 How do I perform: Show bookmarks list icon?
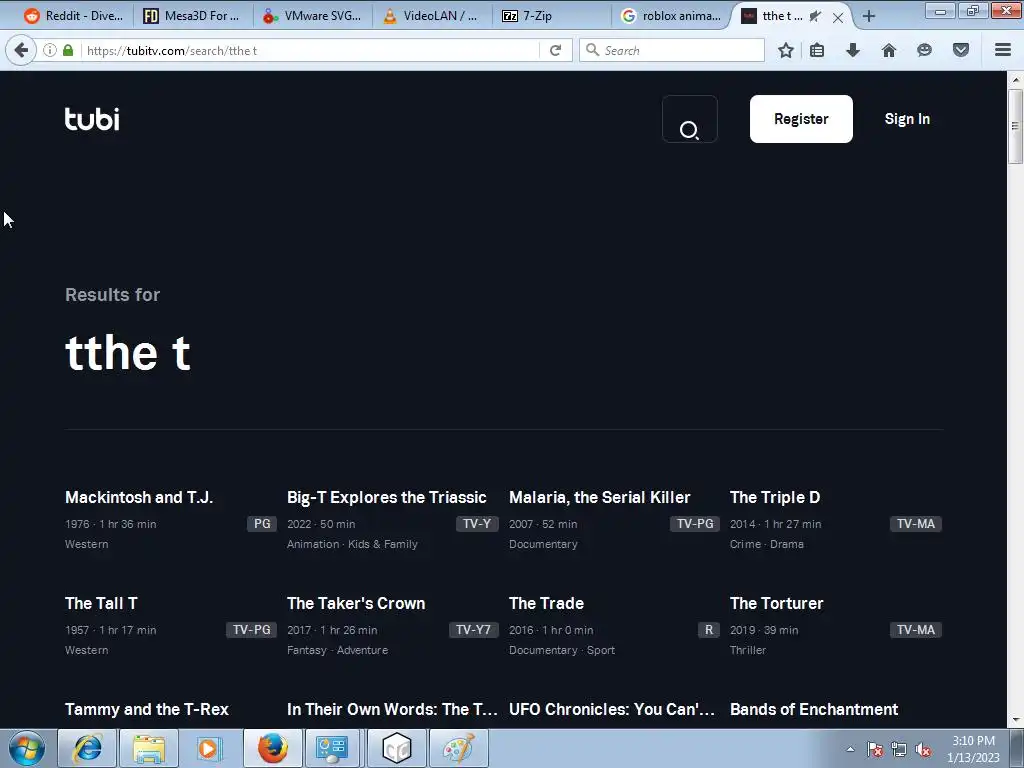coord(817,50)
